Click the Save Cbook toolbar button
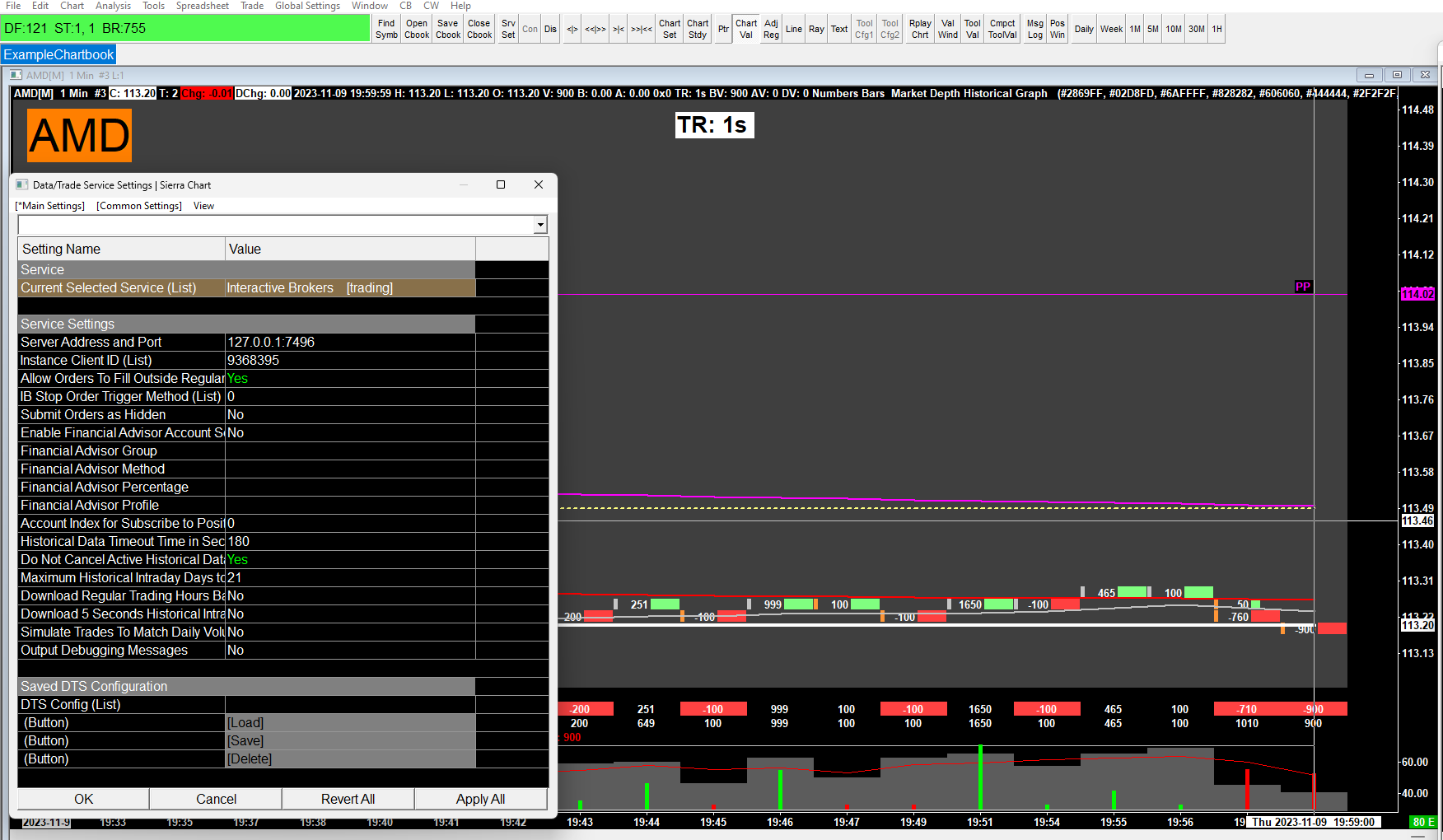1443x840 pixels. coord(448,29)
